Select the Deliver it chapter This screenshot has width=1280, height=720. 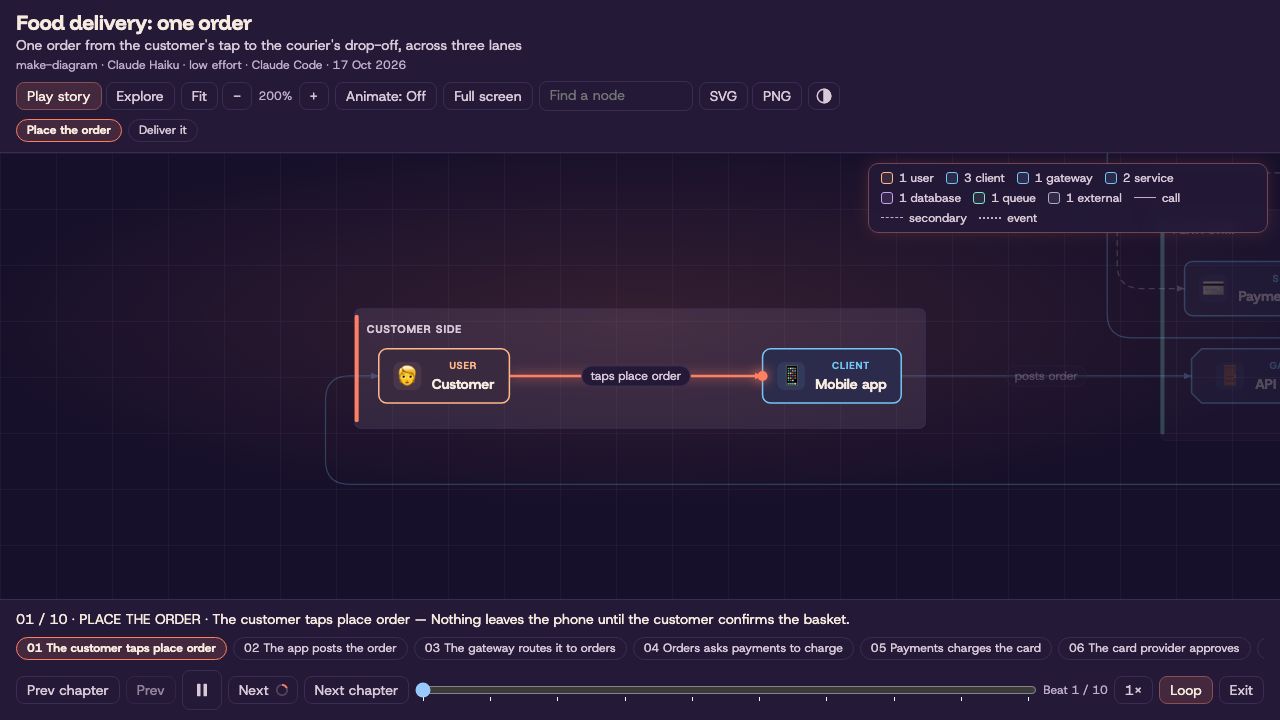click(163, 130)
